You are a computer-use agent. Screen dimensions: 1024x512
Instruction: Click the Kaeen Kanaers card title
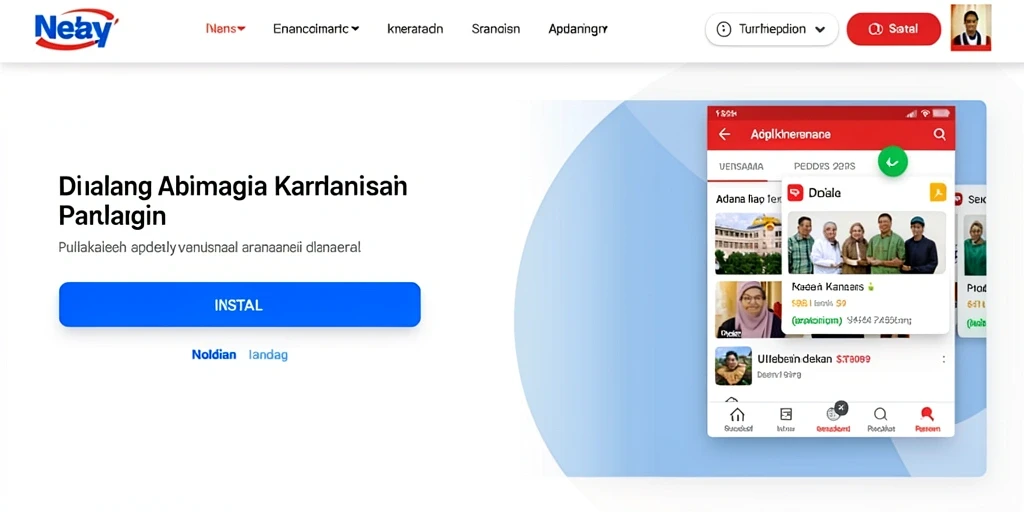point(827,287)
